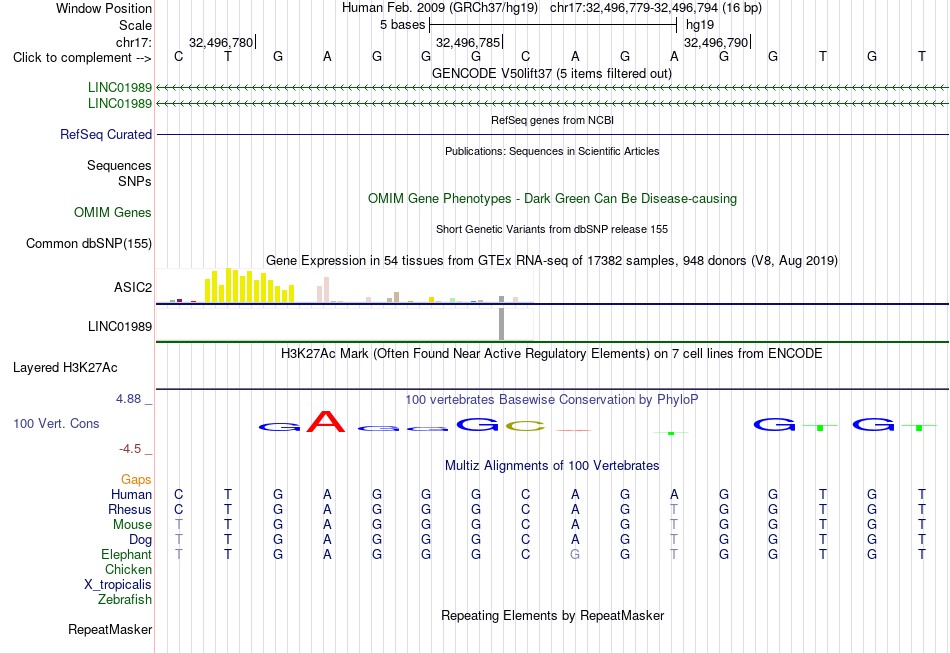Click the "chr17:" ruler label
The image size is (950, 653).
(x=133, y=42)
